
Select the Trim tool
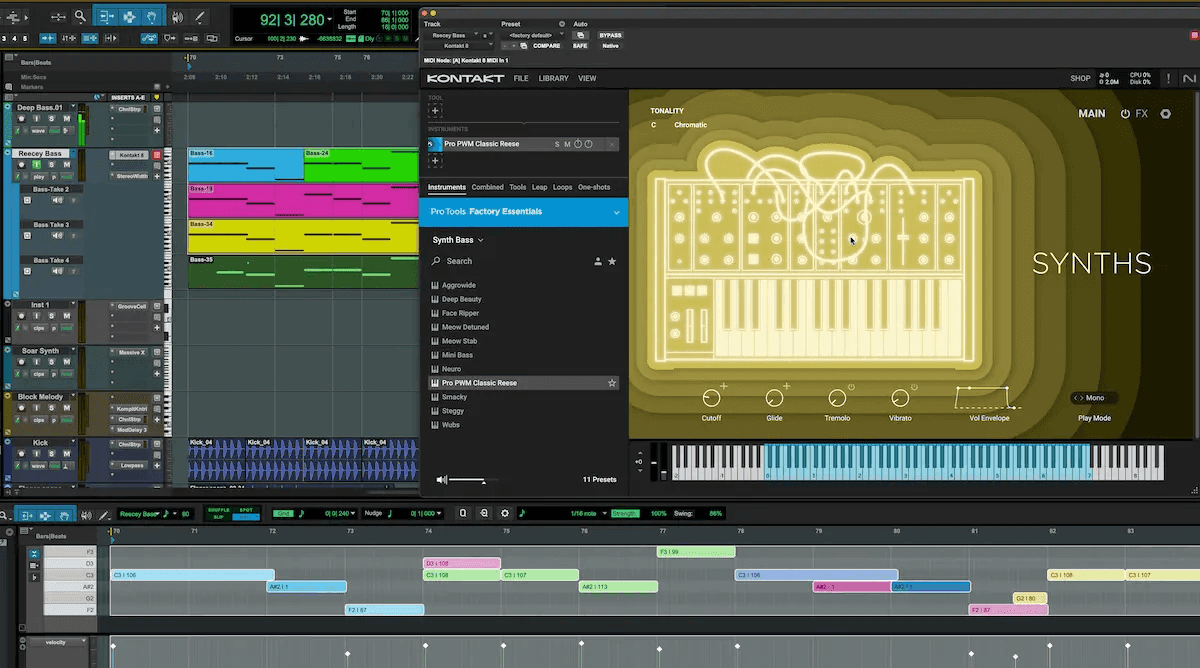[x=106, y=17]
